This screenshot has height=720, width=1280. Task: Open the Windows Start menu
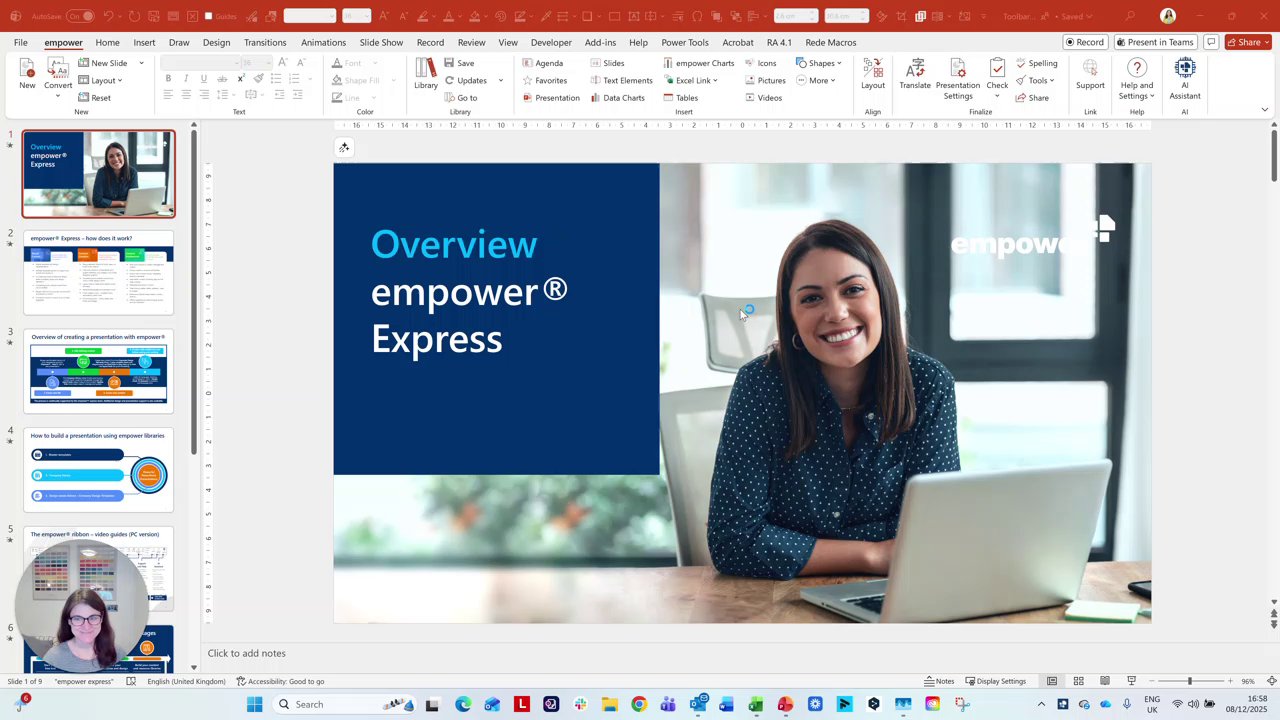254,704
